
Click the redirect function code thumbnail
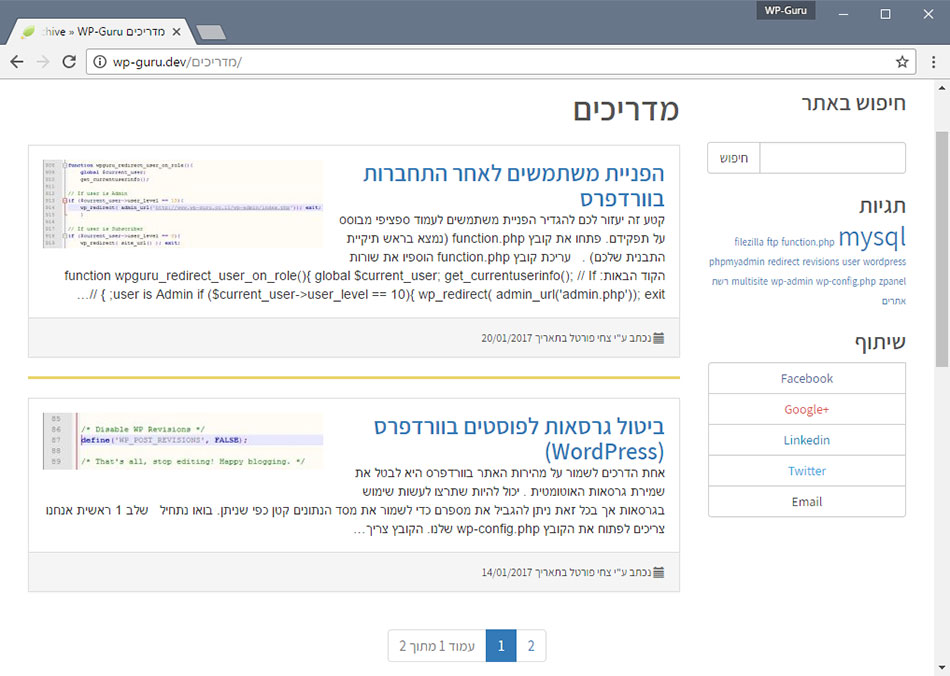click(183, 204)
